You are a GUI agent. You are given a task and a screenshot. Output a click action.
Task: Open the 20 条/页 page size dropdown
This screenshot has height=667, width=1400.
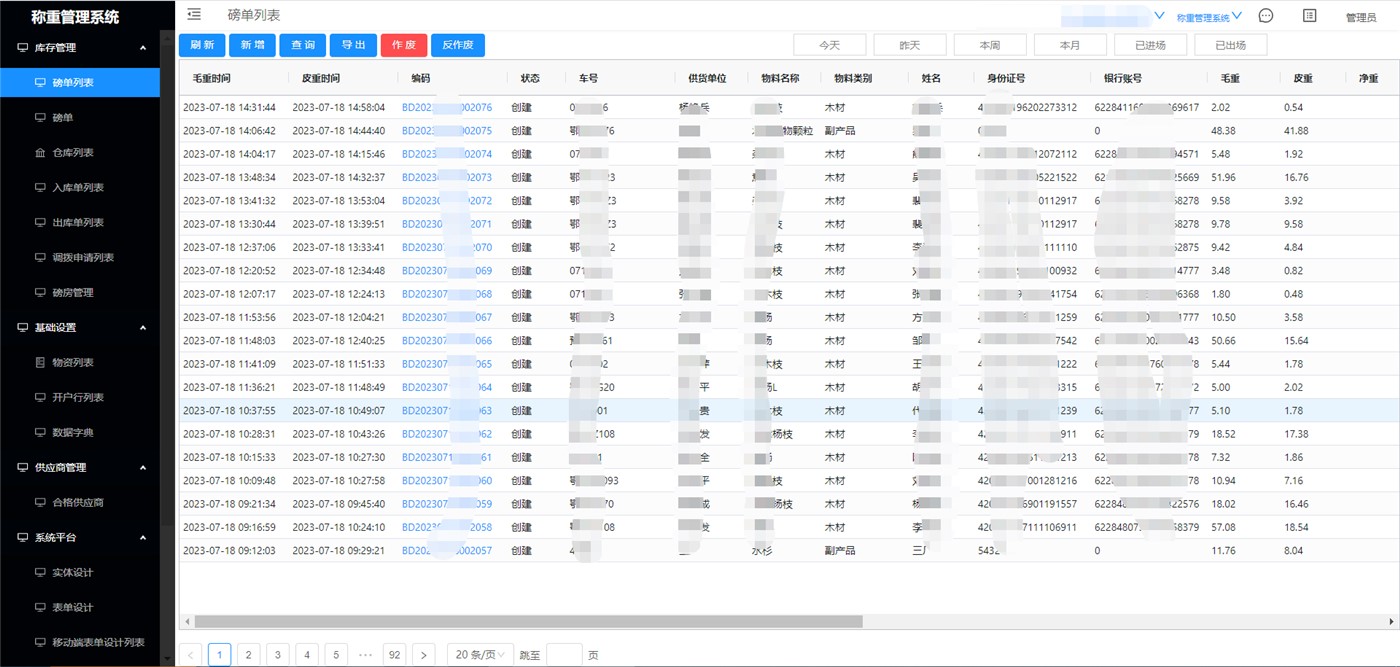[x=481, y=655]
